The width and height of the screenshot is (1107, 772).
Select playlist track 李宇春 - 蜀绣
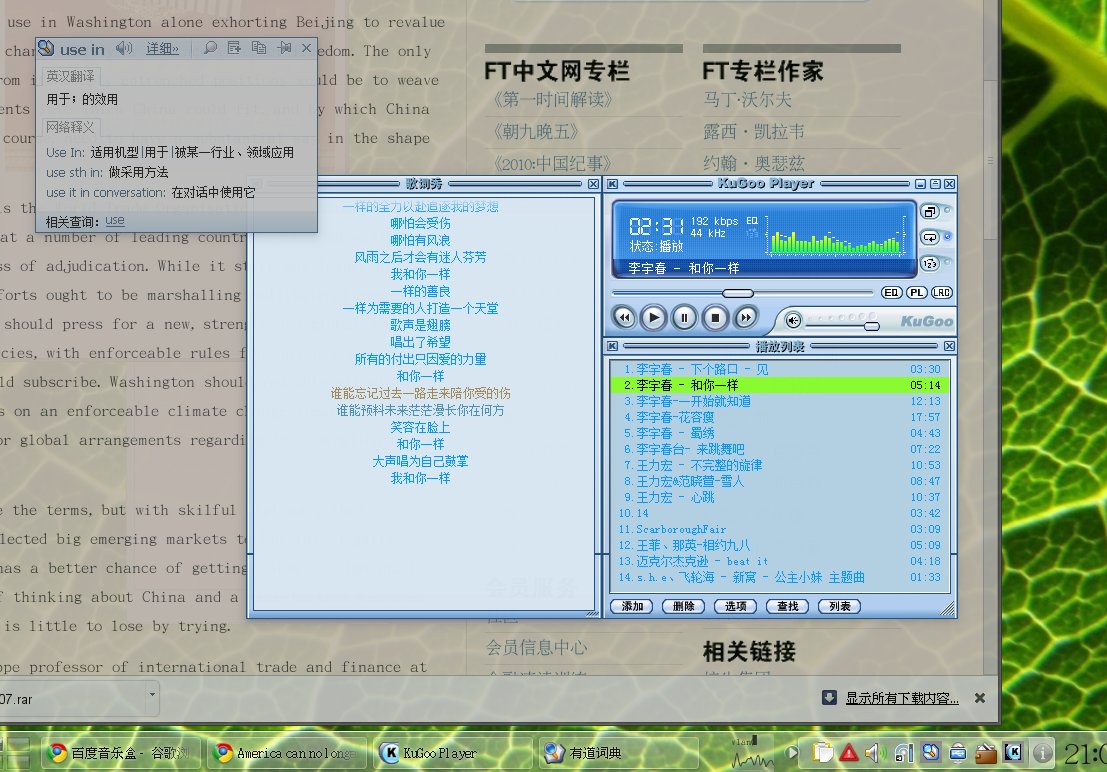[x=780, y=433]
